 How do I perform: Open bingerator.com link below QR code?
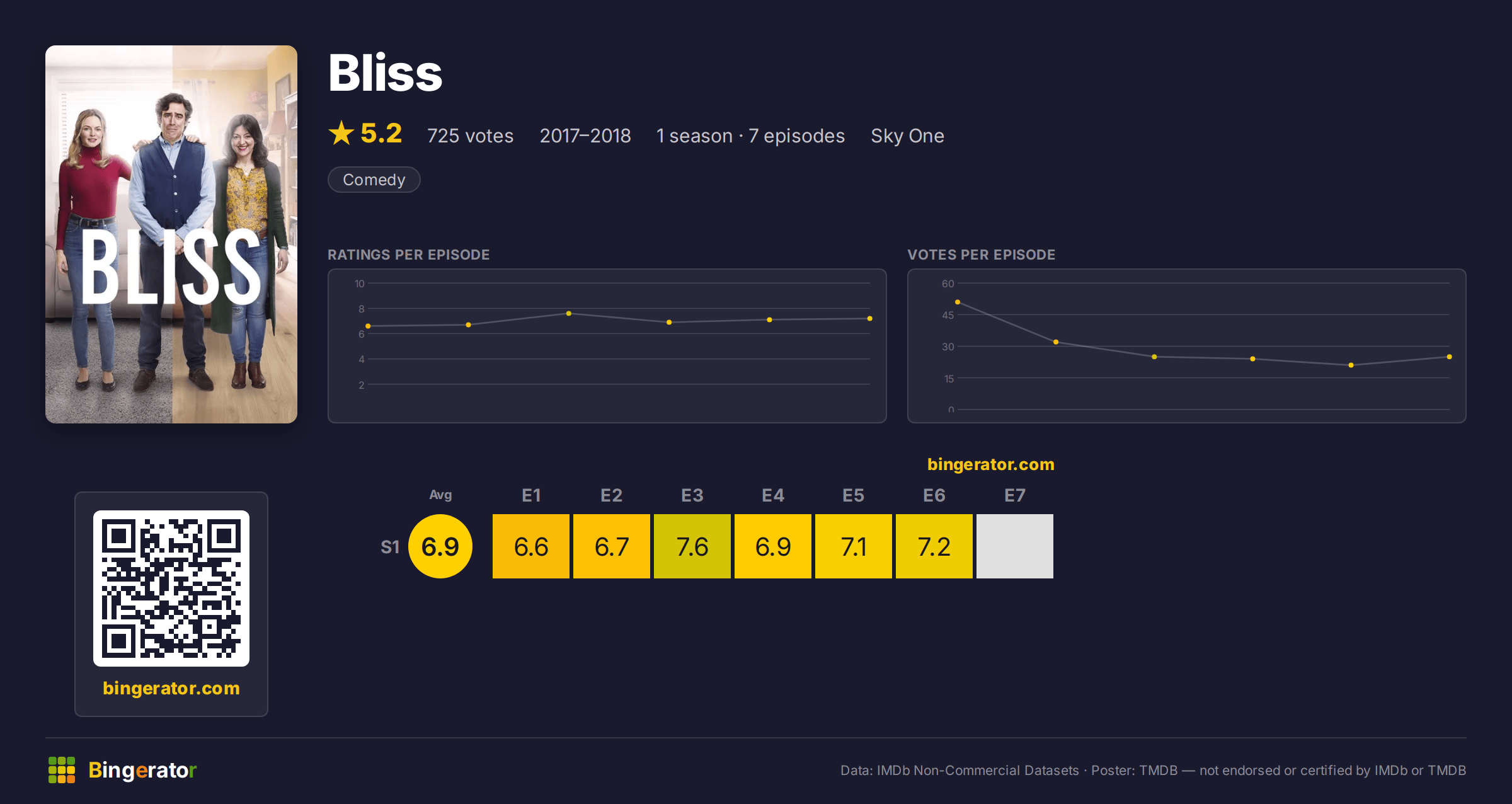(x=171, y=688)
